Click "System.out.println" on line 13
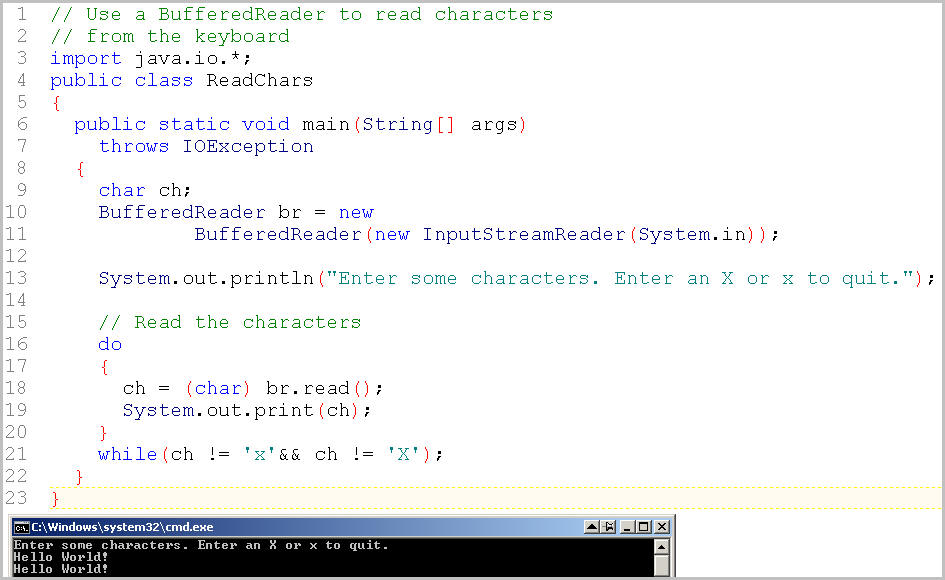Viewport: 945px width, 580px height. (x=206, y=278)
